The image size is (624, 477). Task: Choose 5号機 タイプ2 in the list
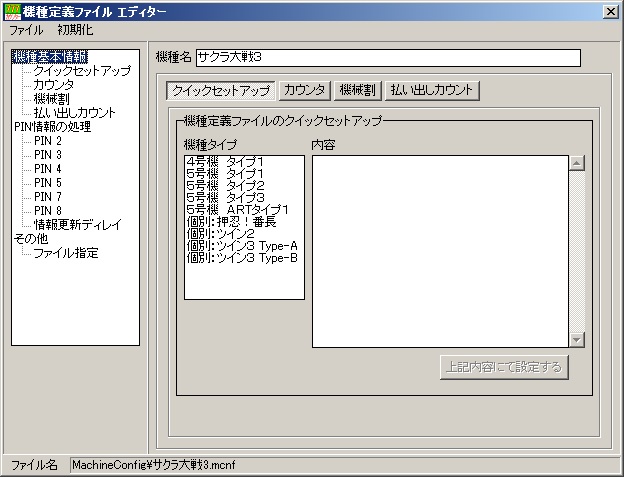(244, 185)
